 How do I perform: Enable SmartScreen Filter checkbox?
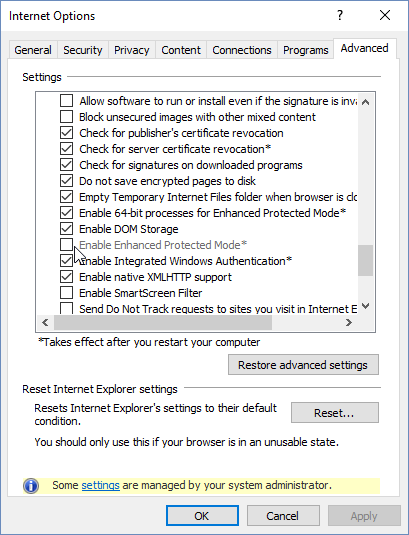(x=66, y=293)
